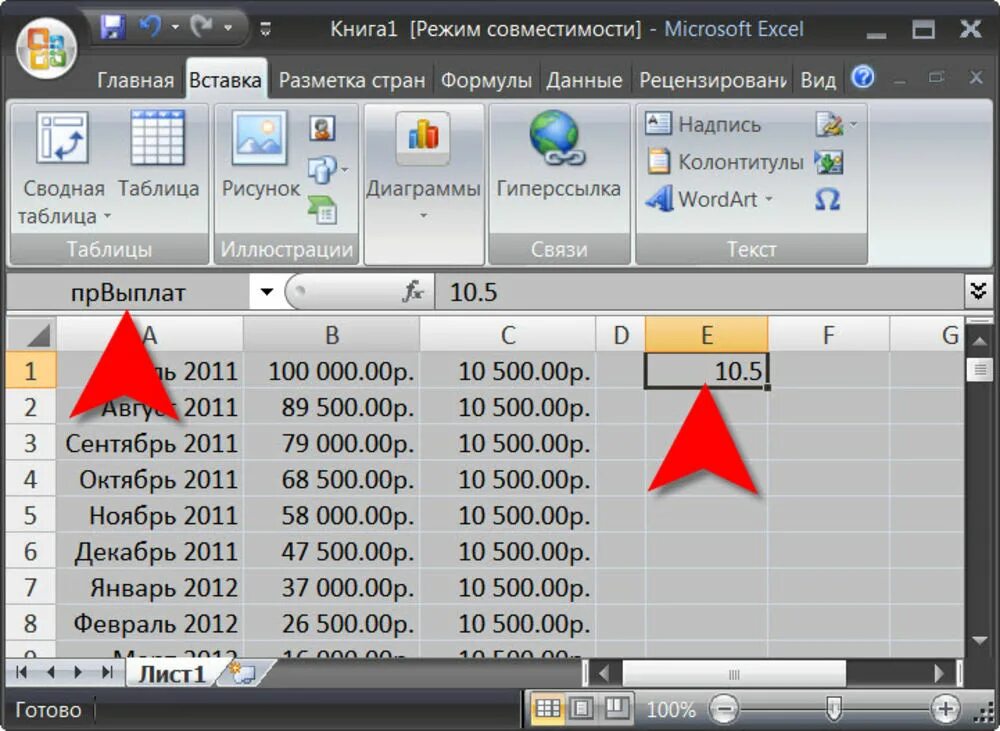The image size is (1000, 731).
Task: Customize the Quick Access Toolbar
Action: pyautogui.click(x=265, y=29)
